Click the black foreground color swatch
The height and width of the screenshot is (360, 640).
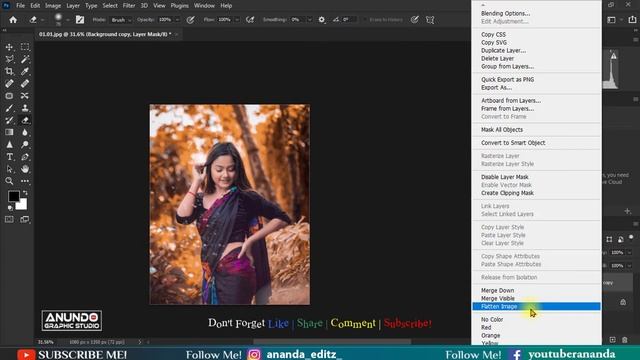(13, 196)
